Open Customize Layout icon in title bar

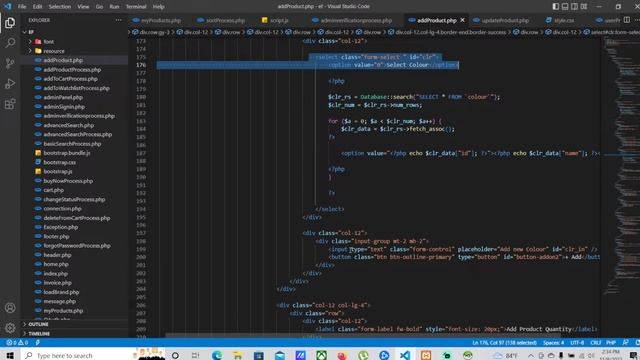[584, 7]
